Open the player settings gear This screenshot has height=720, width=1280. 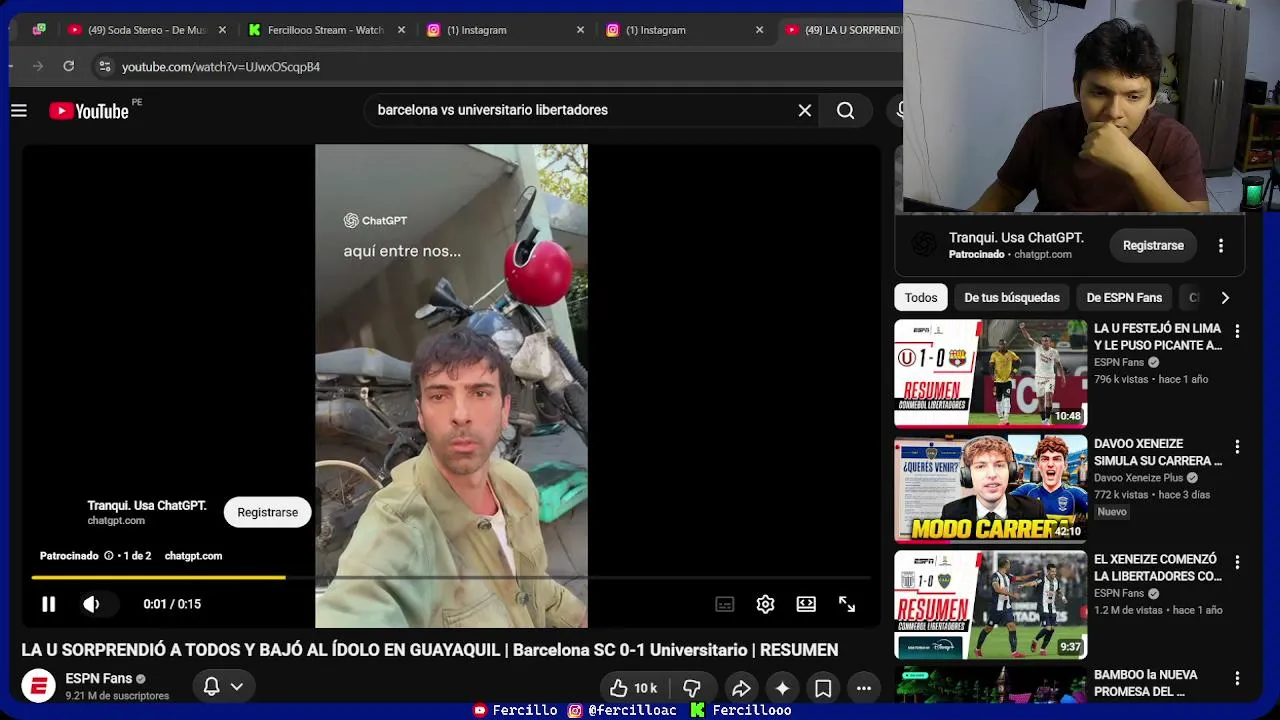tap(765, 604)
